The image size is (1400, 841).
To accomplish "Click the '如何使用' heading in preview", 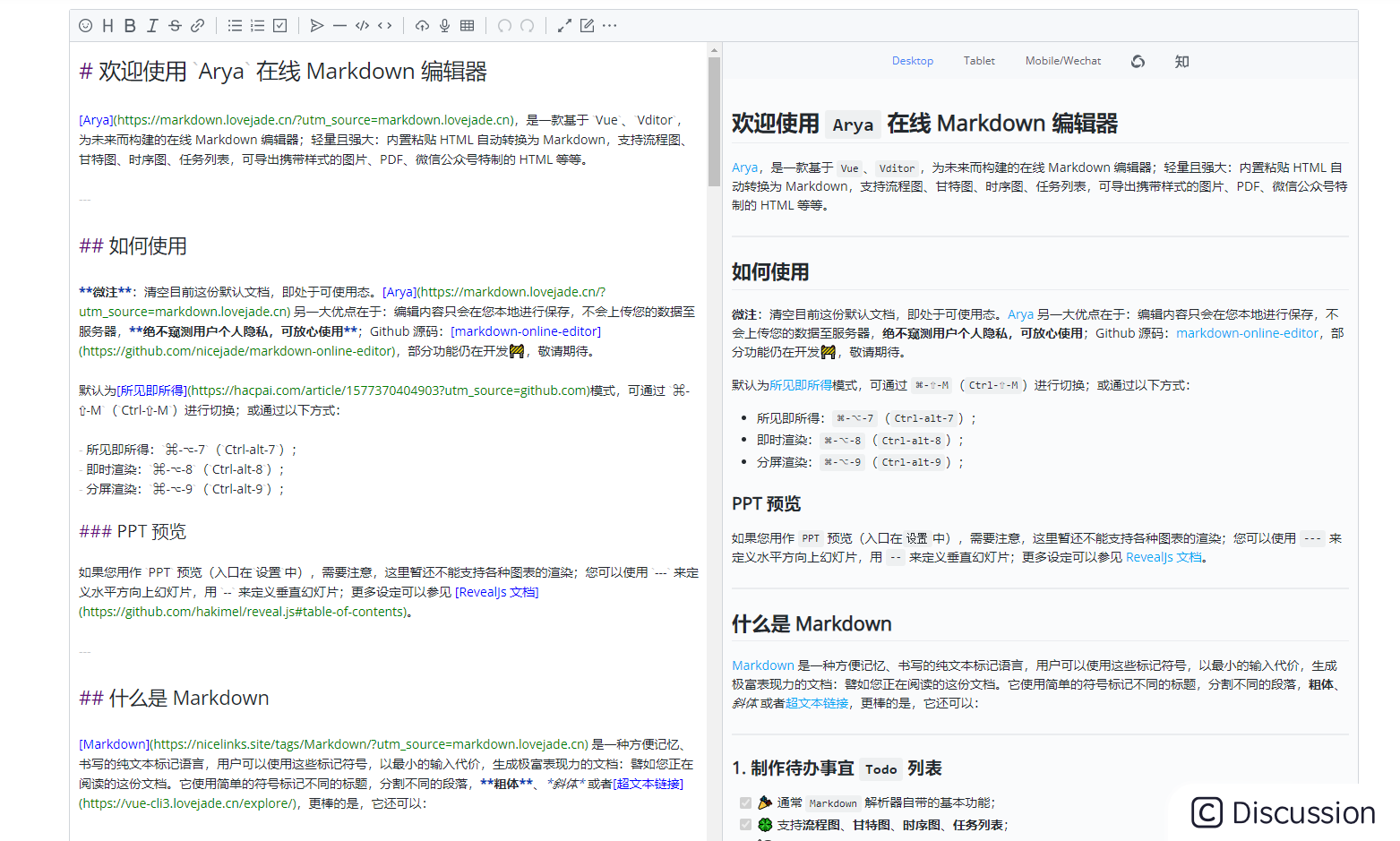I will 770,272.
